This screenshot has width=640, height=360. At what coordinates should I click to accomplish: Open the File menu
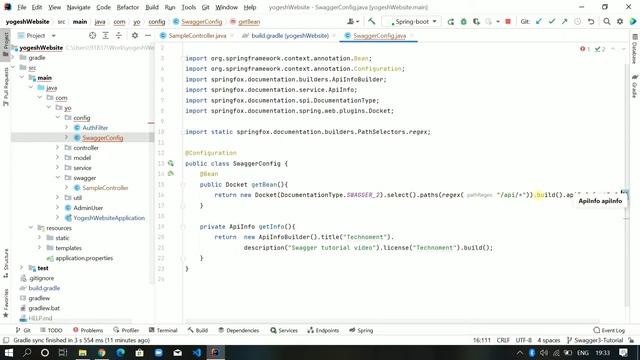(x=22, y=7)
